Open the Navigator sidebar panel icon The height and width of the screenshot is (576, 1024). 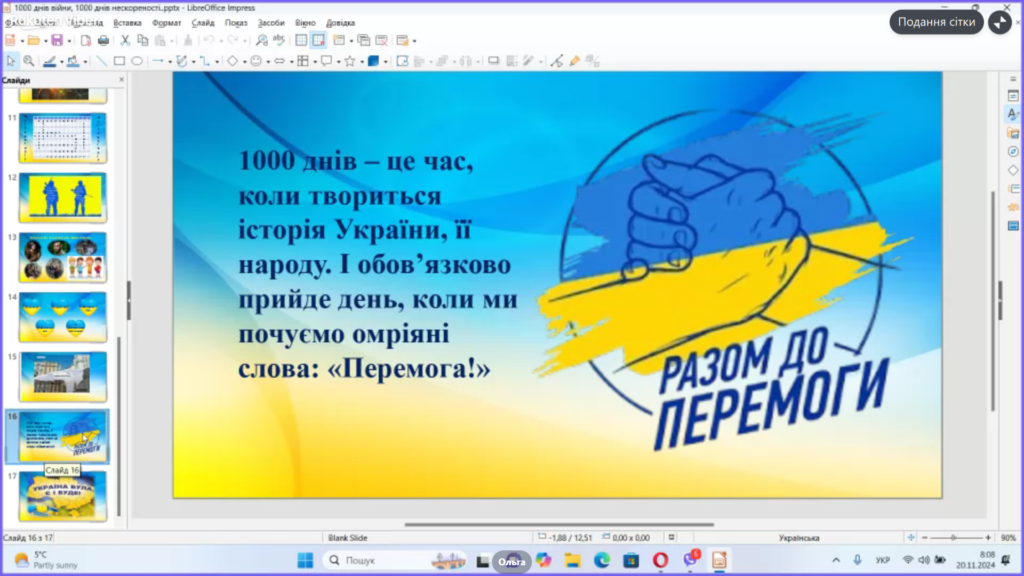coord(1012,151)
